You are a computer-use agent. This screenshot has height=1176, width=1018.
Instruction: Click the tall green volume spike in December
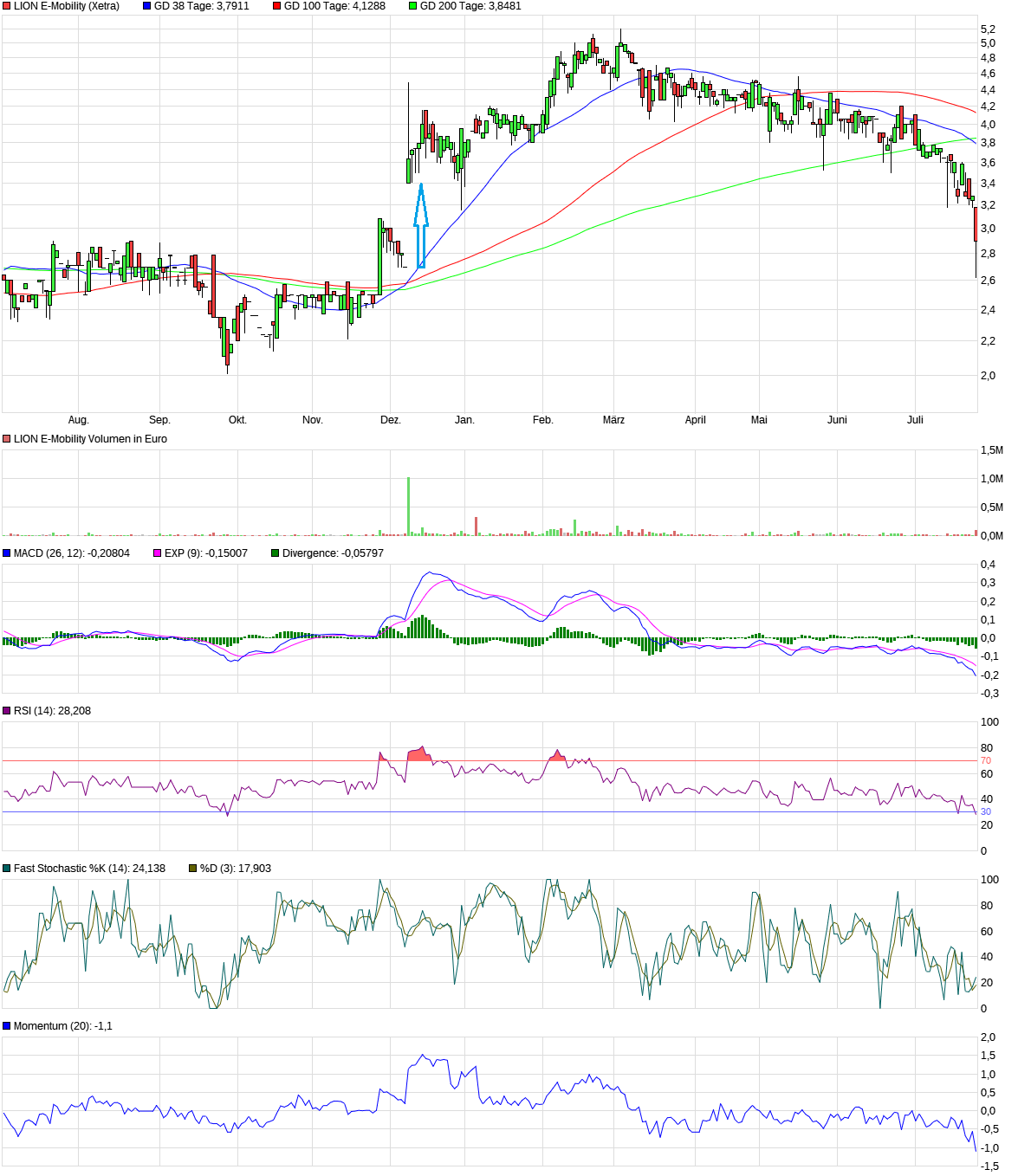pos(409,507)
